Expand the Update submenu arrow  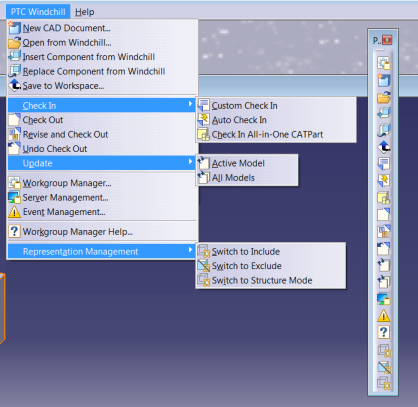(190, 162)
